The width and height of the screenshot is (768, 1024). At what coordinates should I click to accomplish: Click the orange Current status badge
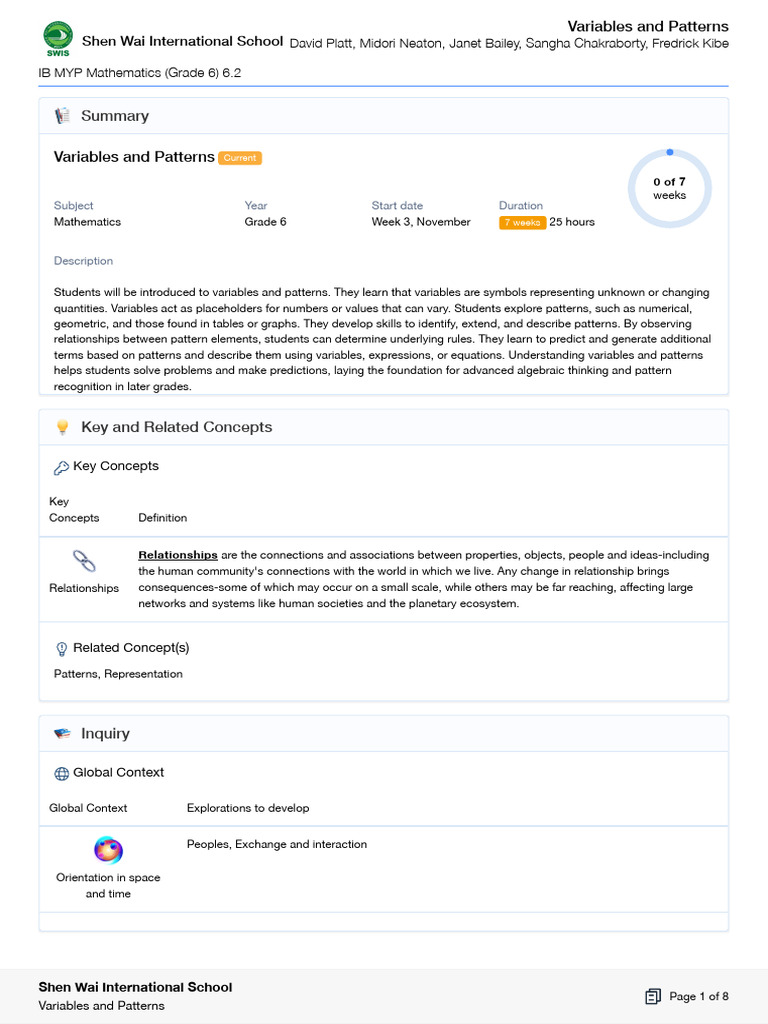(240, 158)
